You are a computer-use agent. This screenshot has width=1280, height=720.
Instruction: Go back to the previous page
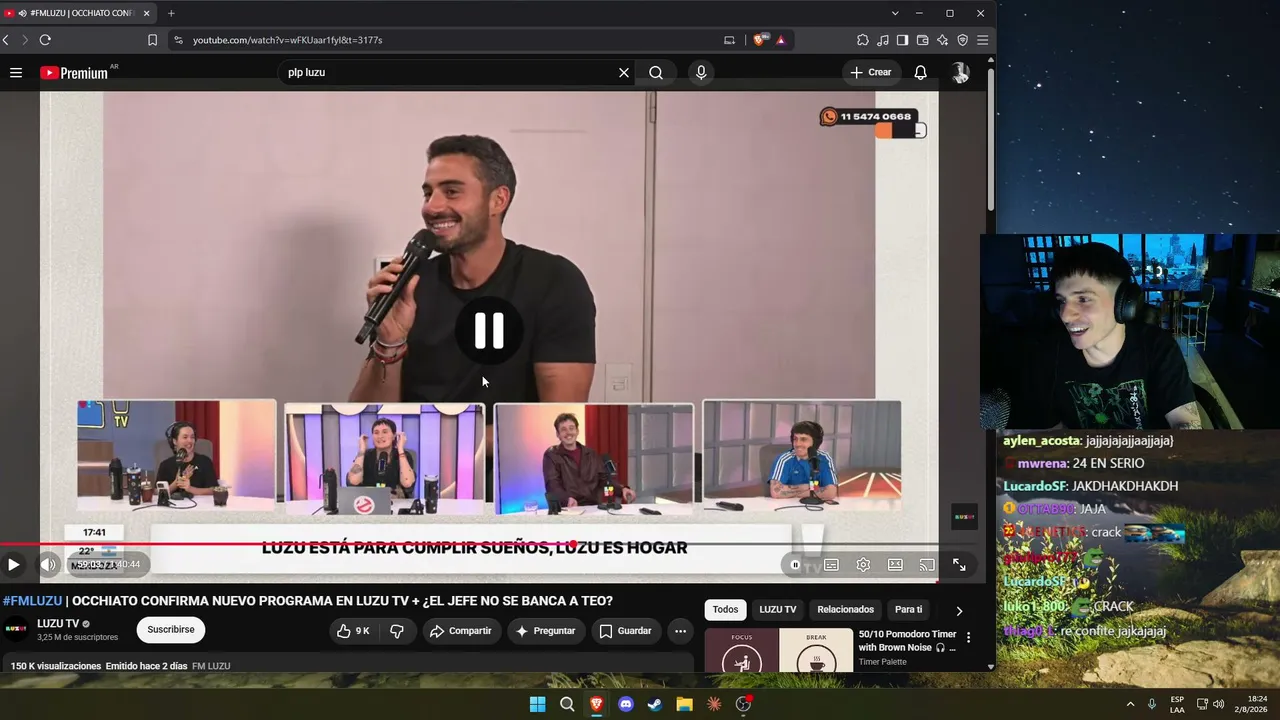pos(6,40)
